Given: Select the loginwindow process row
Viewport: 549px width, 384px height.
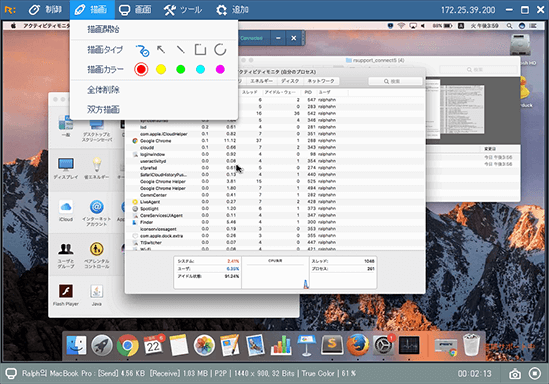Looking at the screenshot, I should point(274,154).
